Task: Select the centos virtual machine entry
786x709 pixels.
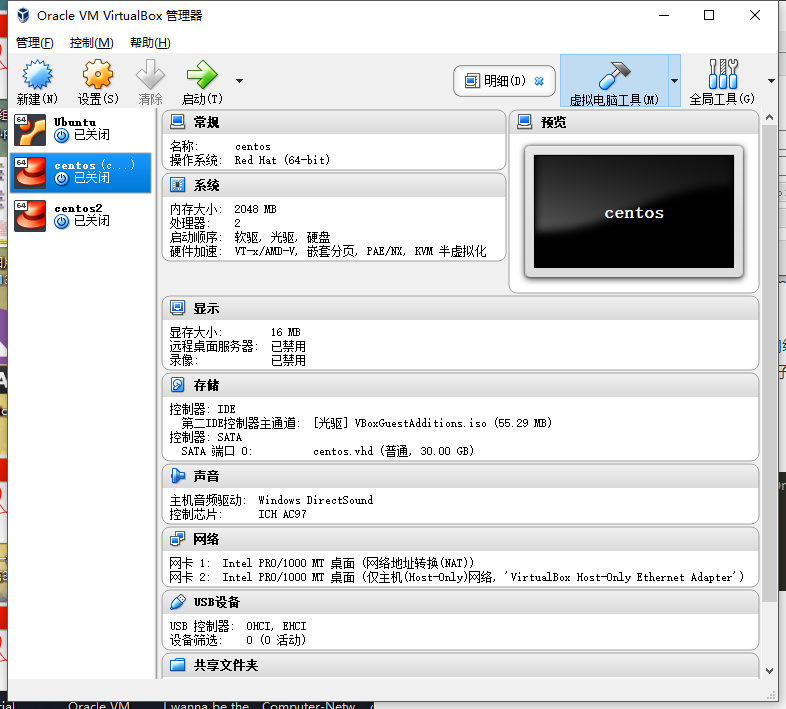Action: pyautogui.click(x=81, y=172)
